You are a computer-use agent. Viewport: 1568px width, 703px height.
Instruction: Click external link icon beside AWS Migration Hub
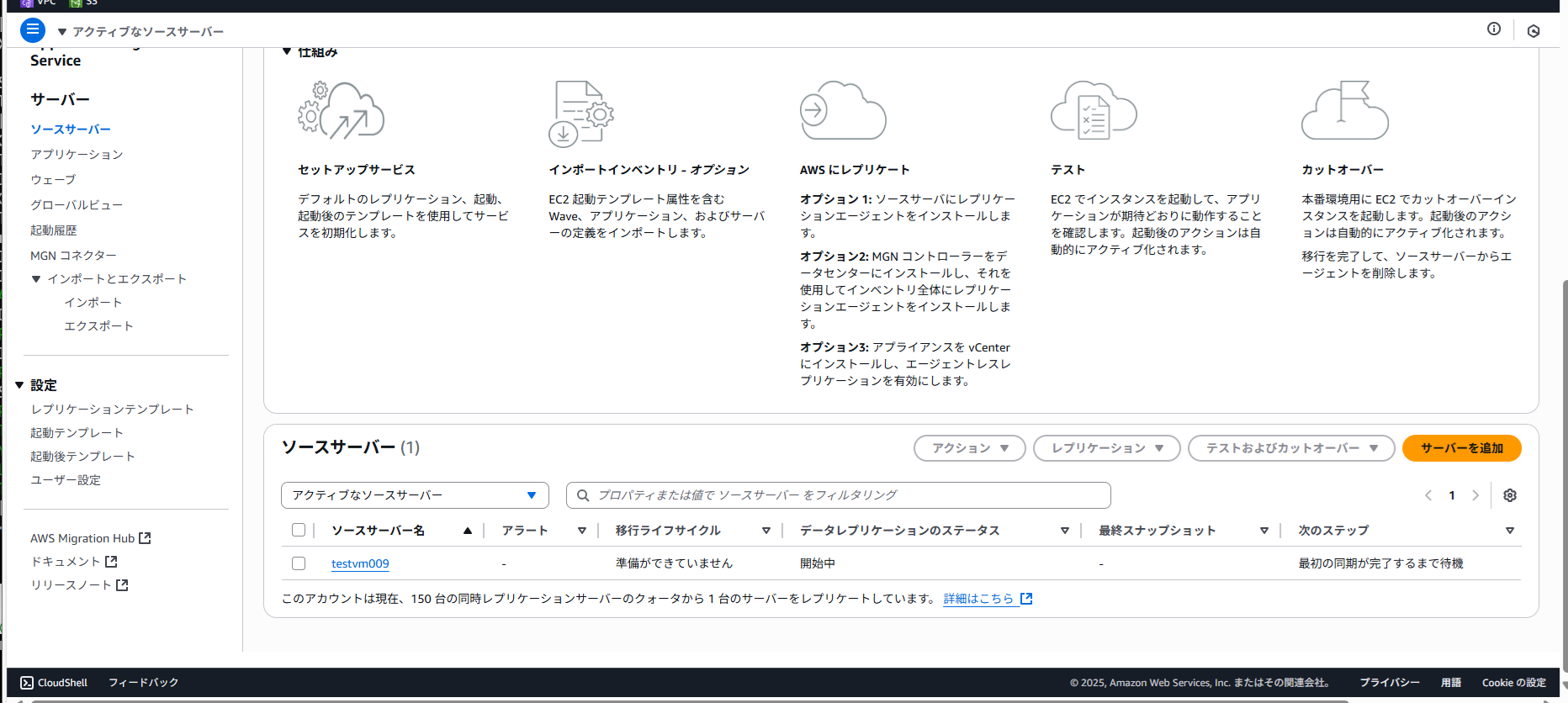pyautogui.click(x=145, y=538)
